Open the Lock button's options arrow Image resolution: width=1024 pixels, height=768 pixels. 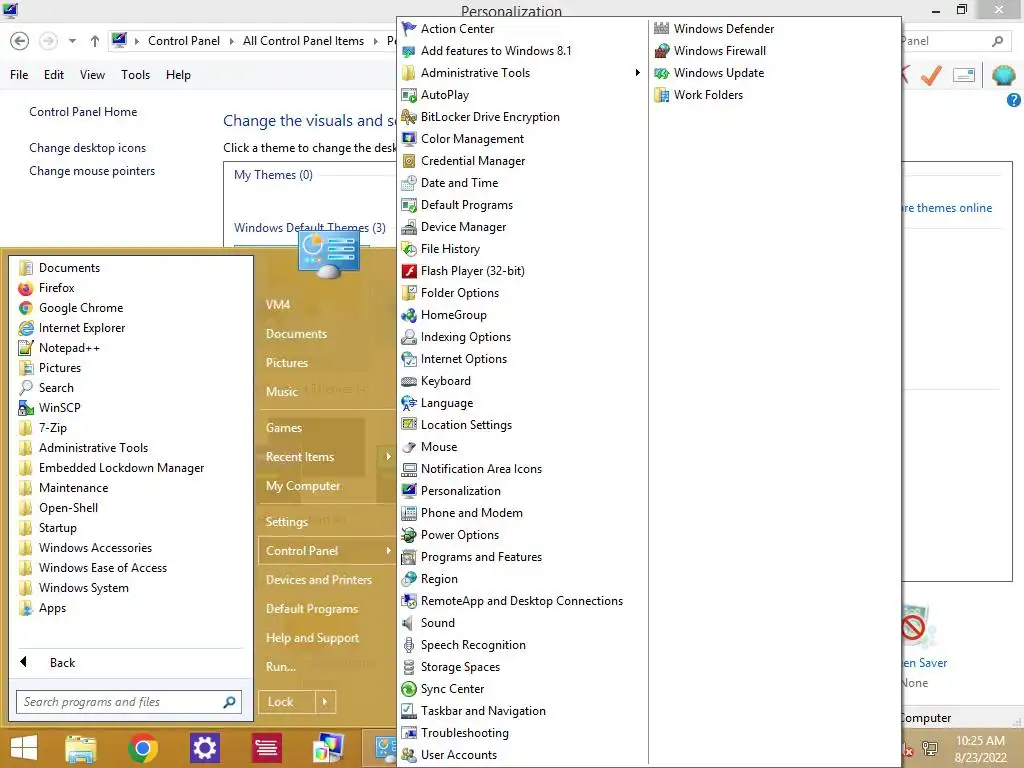(325, 702)
